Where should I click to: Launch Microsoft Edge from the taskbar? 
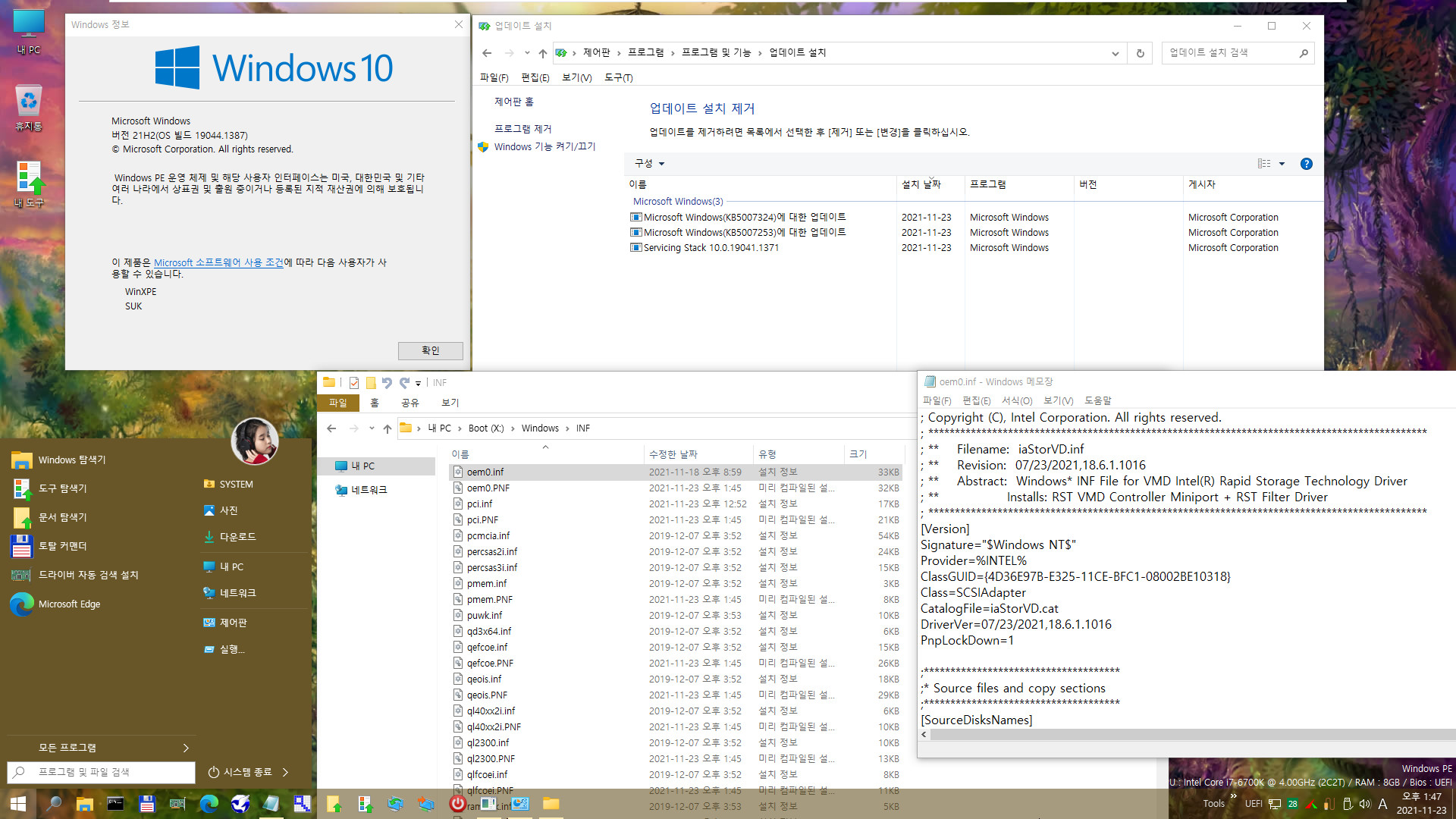point(209,804)
